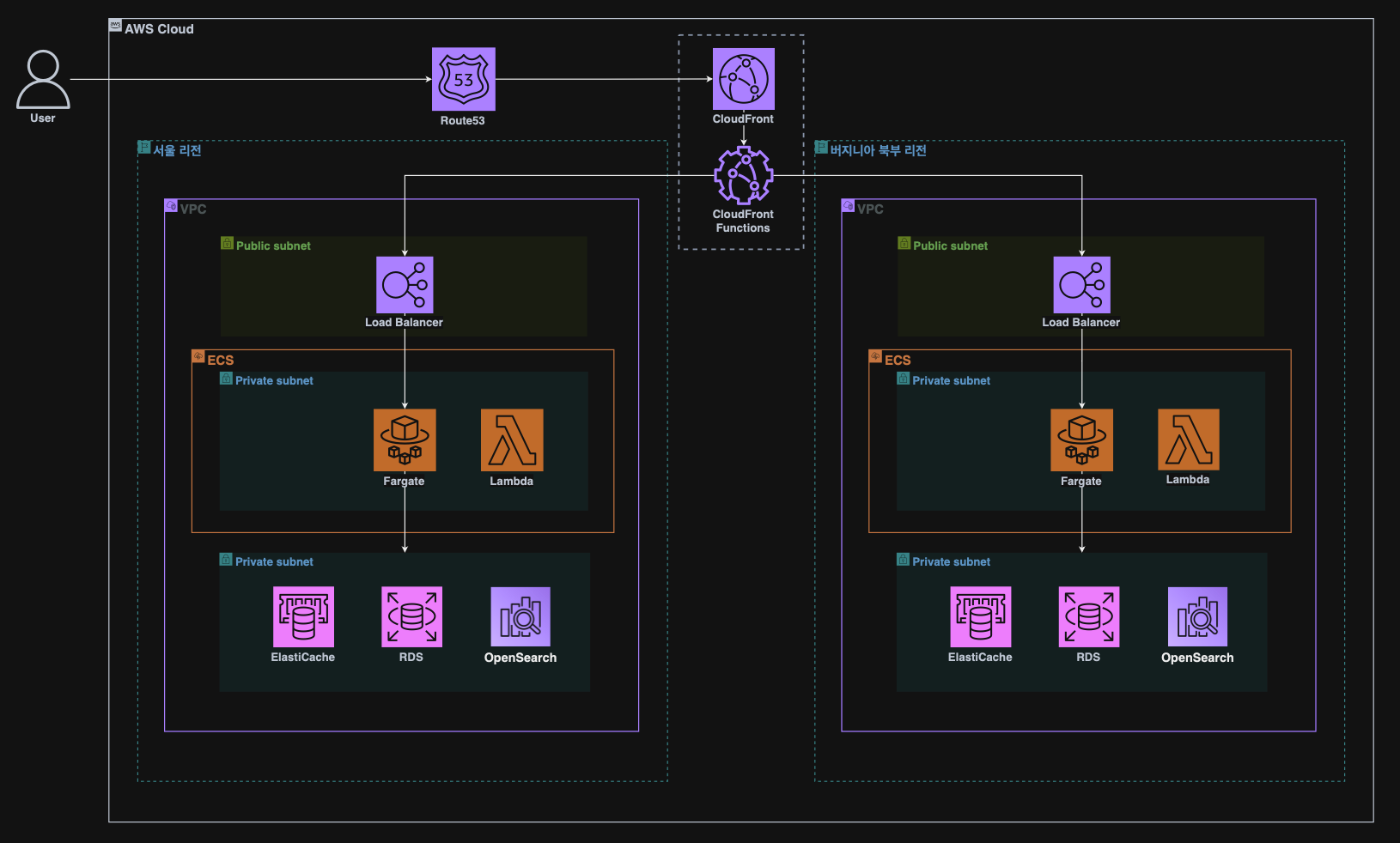Screen dimensions: 1400x843
Task: Select the Virginia region Load Balancer icon
Action: tap(1081, 285)
